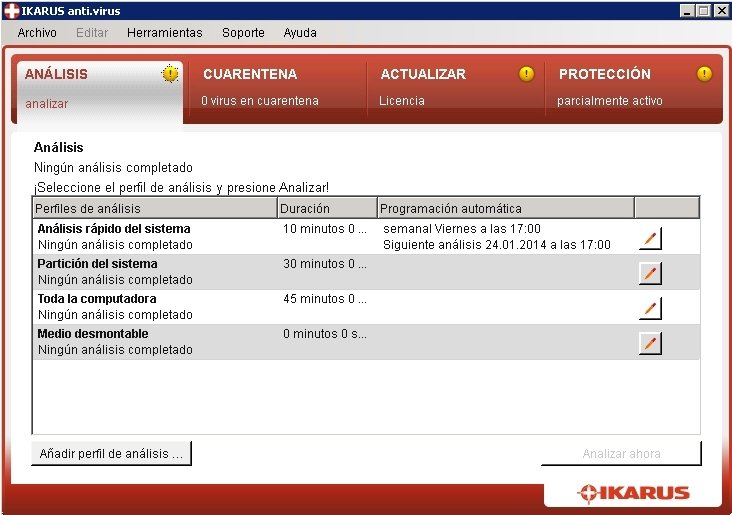This screenshot has height=515, width=732.
Task: Close the IKARUS anti.virus window
Action: [x=721, y=11]
